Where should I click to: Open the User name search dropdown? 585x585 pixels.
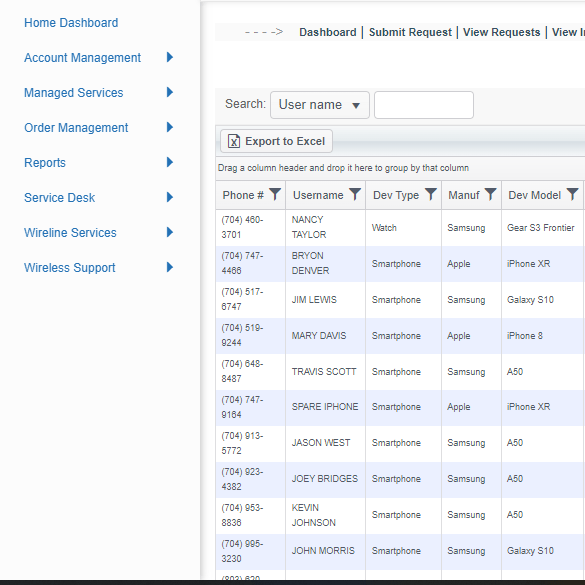tap(320, 105)
